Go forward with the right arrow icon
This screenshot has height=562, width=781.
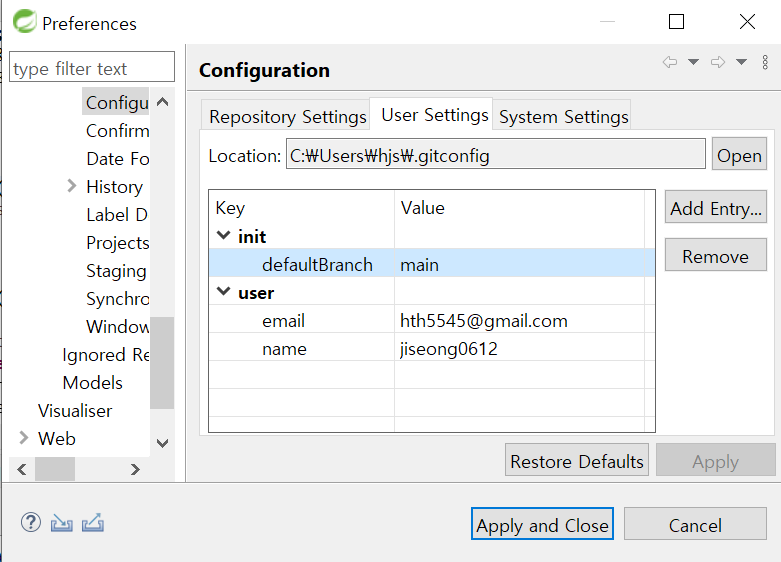tap(718, 62)
